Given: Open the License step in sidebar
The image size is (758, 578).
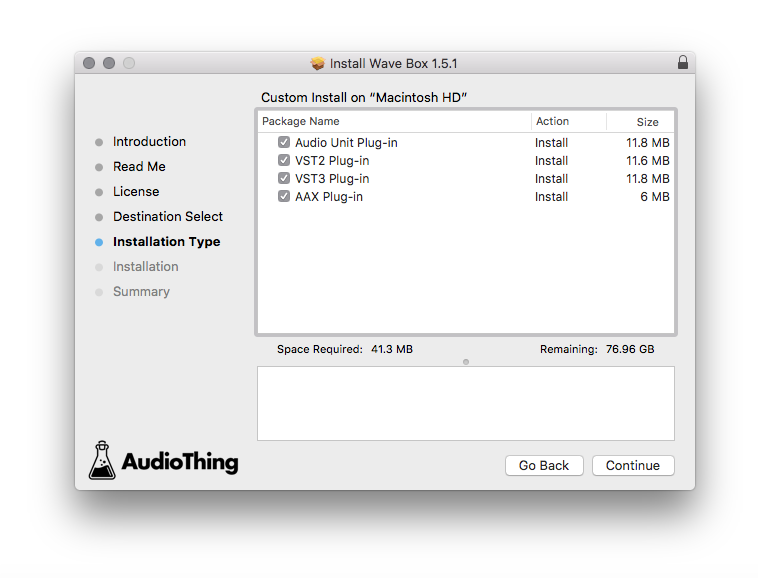Looking at the screenshot, I should coord(136,192).
